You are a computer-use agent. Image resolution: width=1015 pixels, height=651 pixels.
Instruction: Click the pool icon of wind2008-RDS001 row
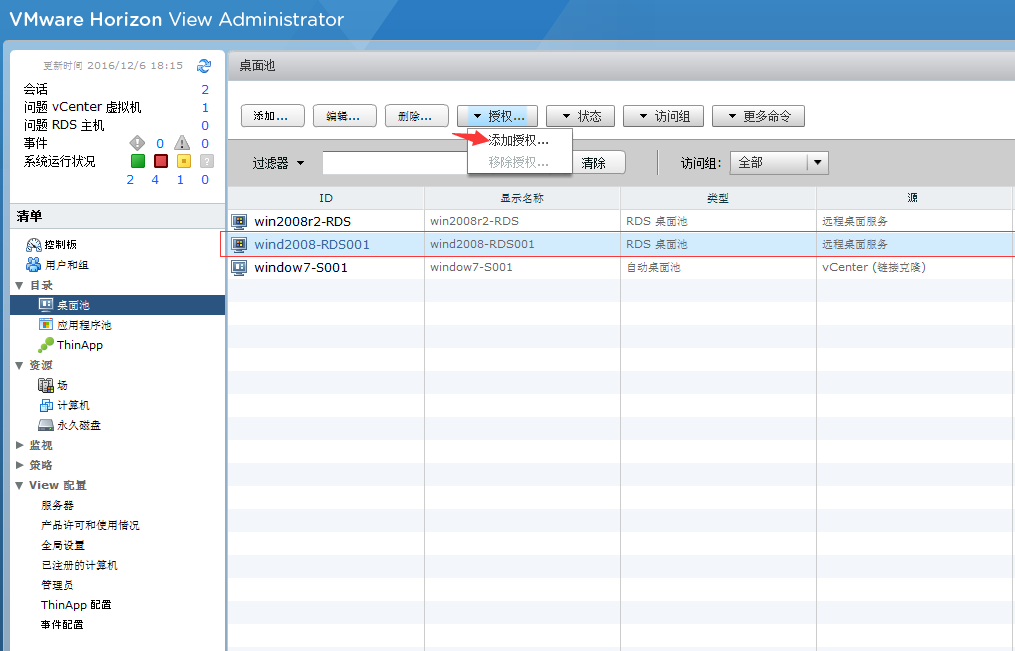240,245
